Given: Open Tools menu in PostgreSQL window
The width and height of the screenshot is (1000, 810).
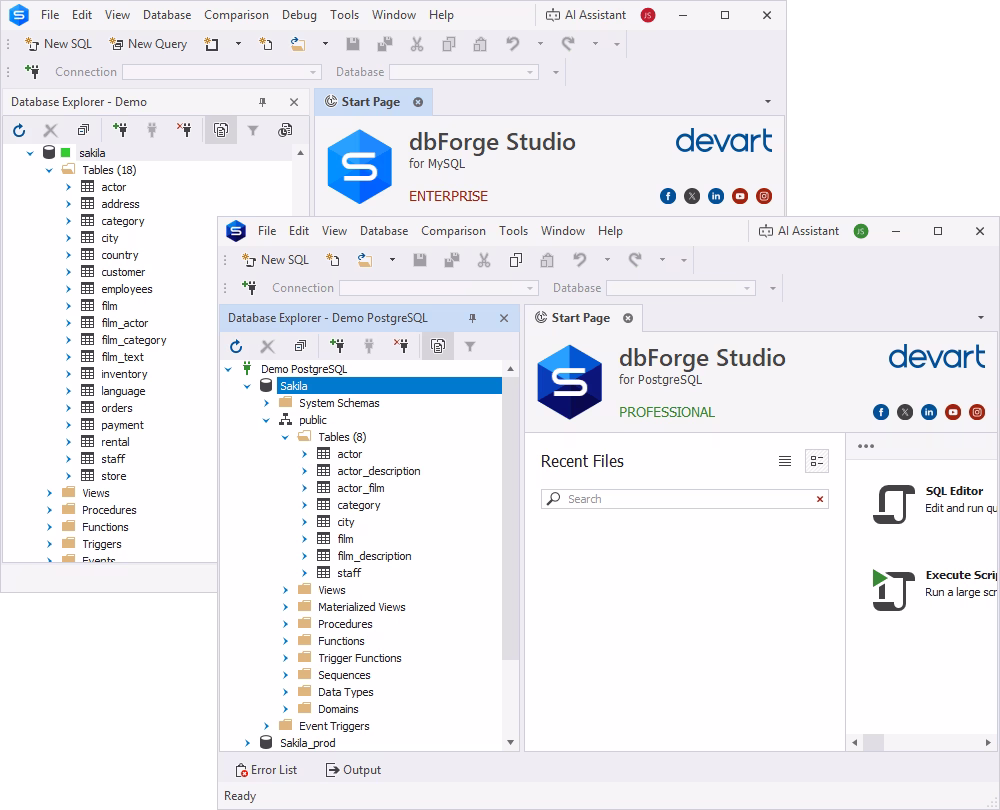Looking at the screenshot, I should (x=513, y=231).
